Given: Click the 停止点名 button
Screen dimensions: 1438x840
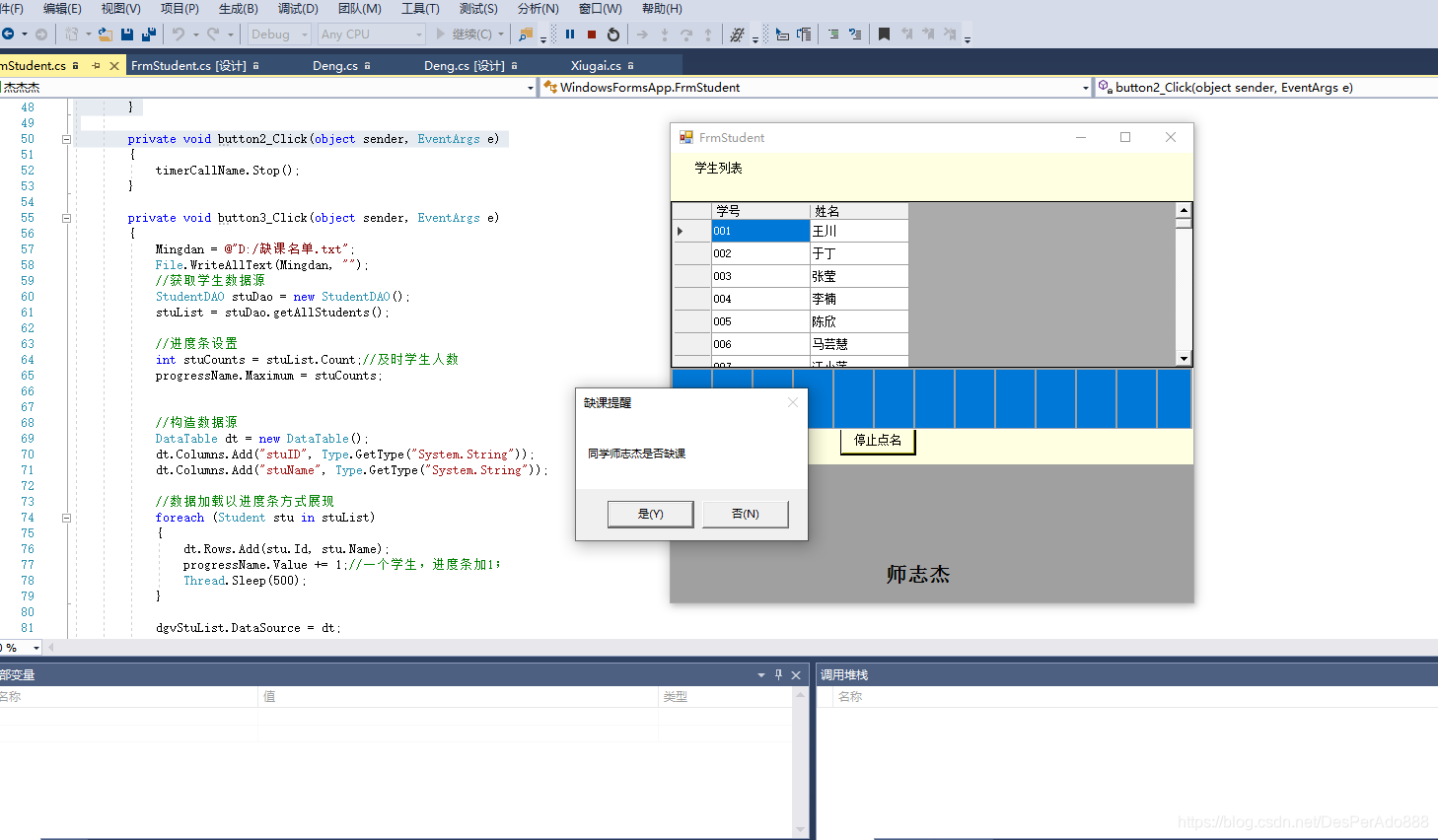Looking at the screenshot, I should [x=878, y=441].
